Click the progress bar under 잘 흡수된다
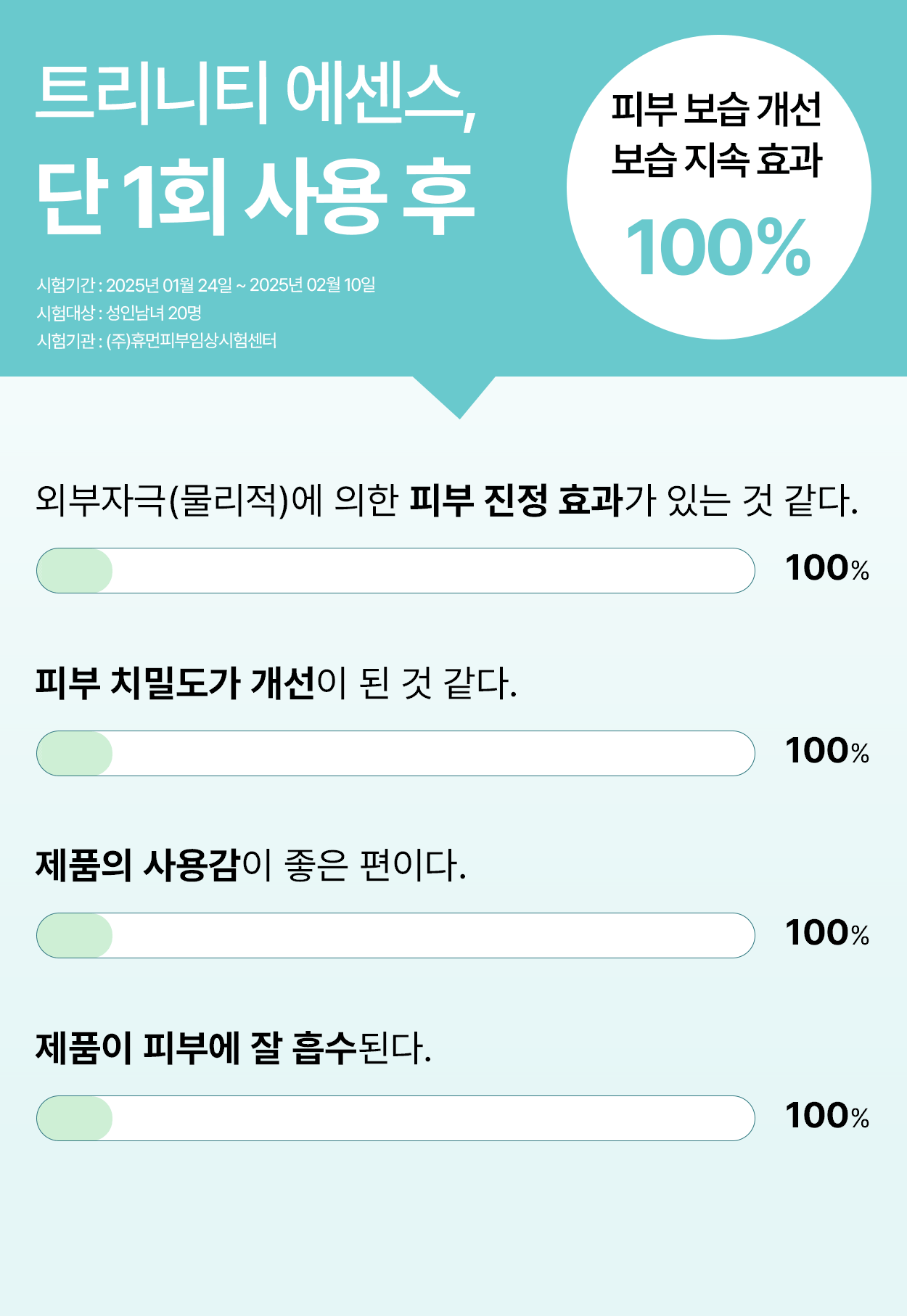 point(395,1118)
